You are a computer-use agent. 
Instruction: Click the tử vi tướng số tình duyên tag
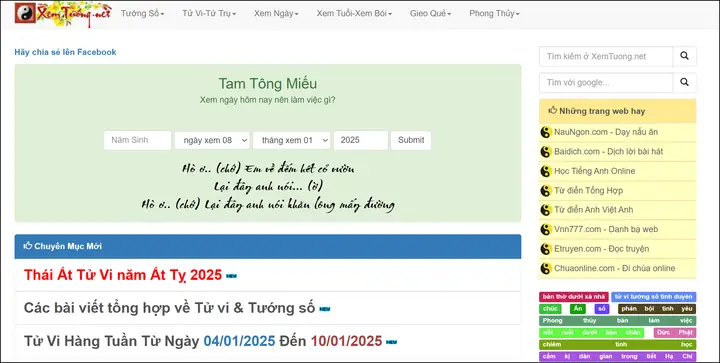coord(653,297)
